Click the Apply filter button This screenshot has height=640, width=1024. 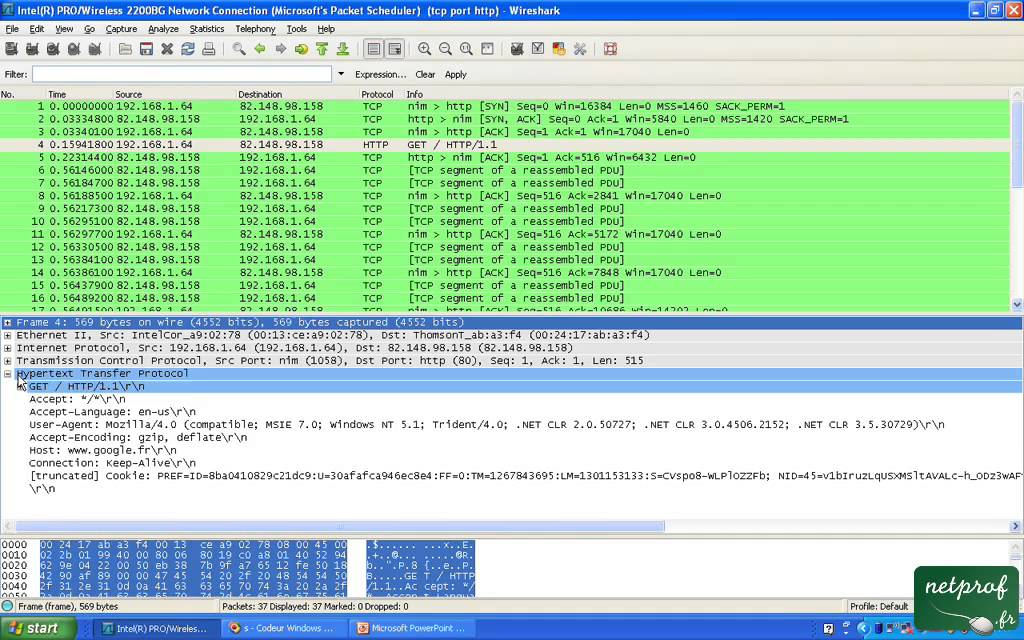coord(456,74)
